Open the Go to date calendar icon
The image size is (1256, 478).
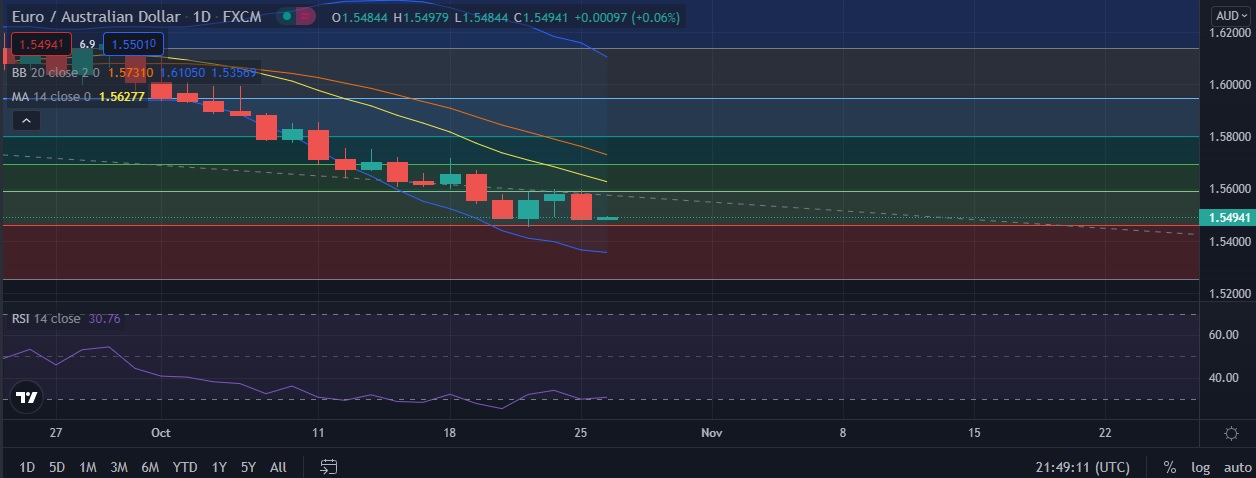pos(330,466)
